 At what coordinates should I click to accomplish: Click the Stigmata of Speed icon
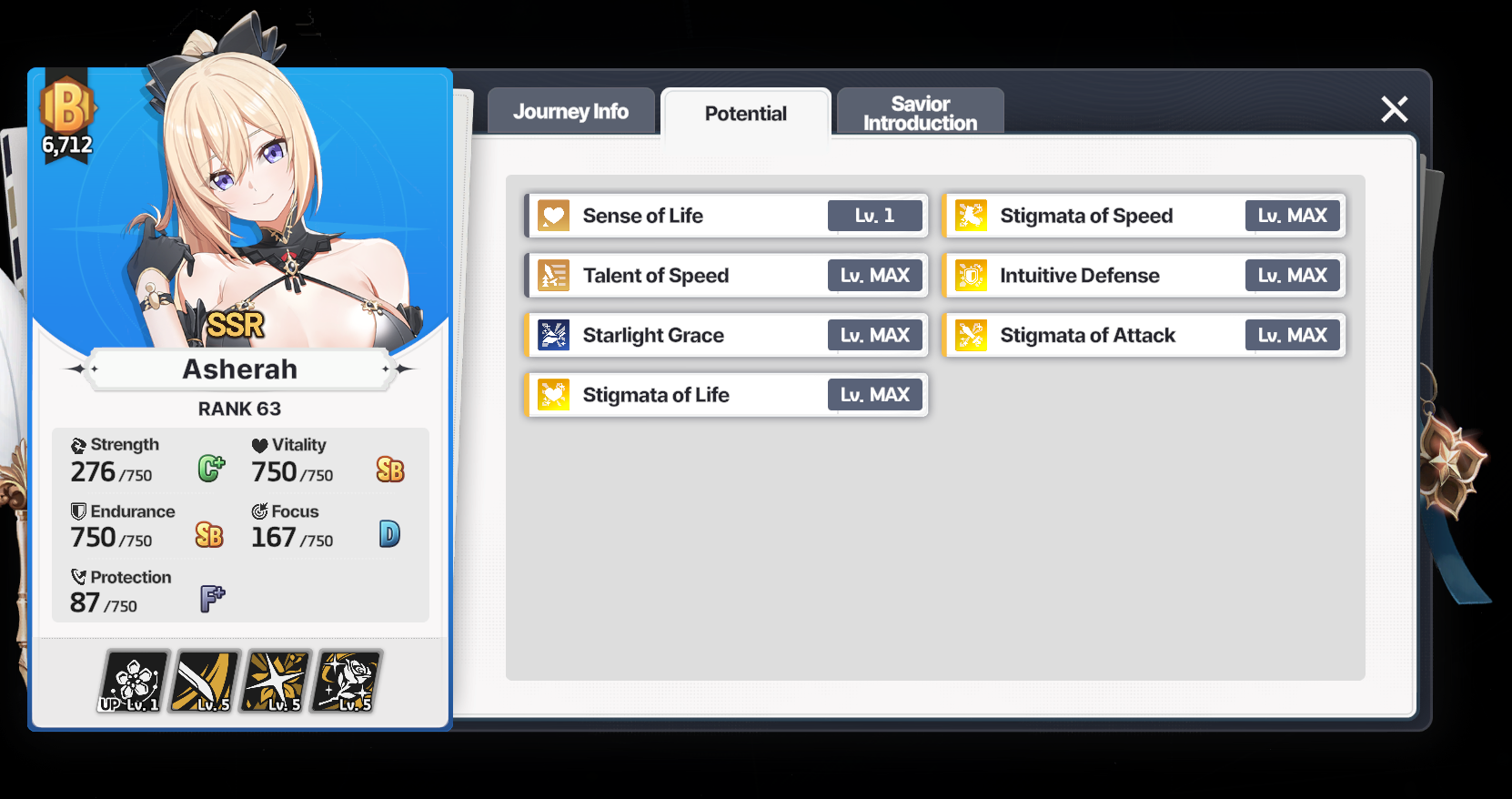pyautogui.click(x=971, y=216)
